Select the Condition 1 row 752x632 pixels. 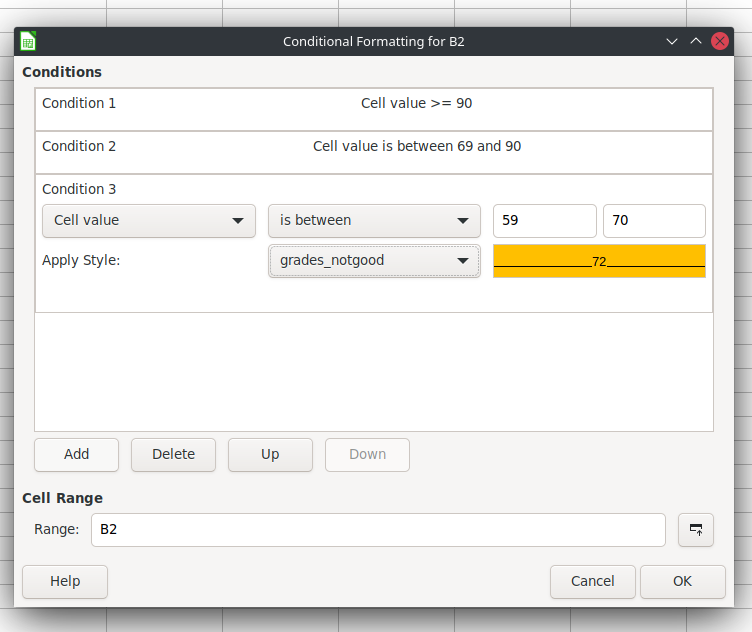pos(374,109)
